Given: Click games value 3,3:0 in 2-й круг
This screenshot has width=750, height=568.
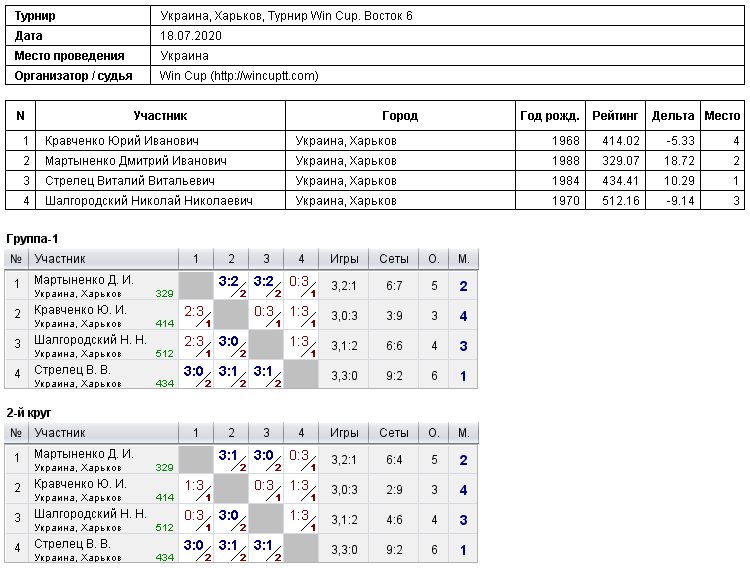Looking at the screenshot, I should 344,550.
